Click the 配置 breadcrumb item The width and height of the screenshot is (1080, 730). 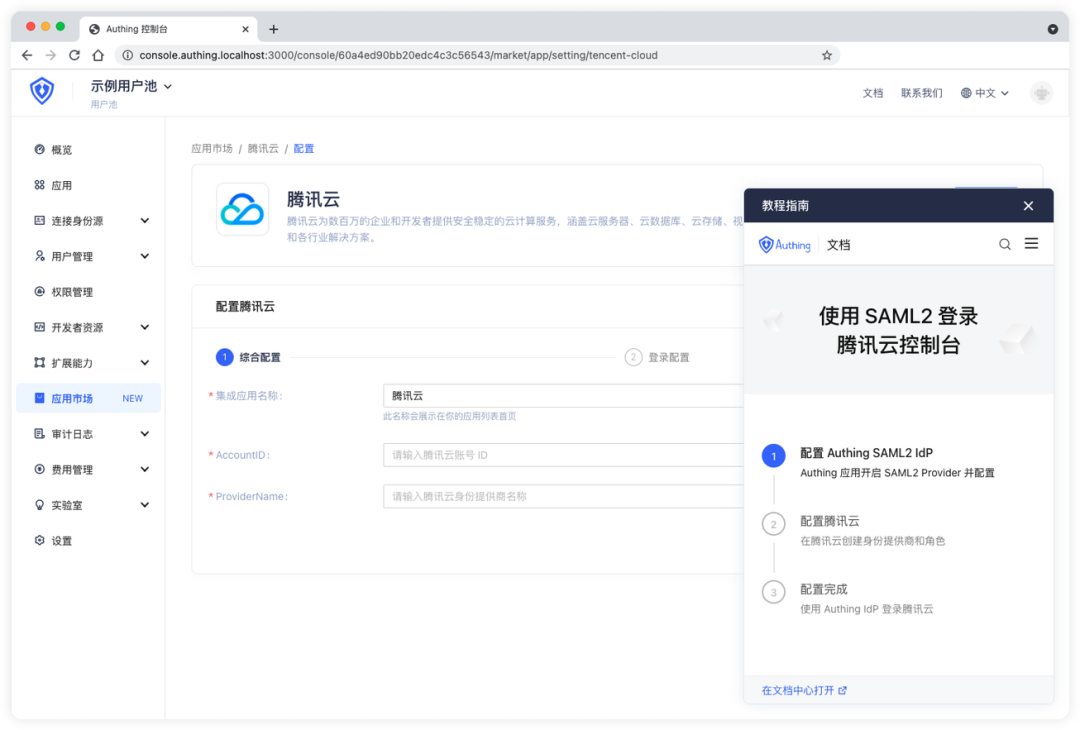pos(304,148)
